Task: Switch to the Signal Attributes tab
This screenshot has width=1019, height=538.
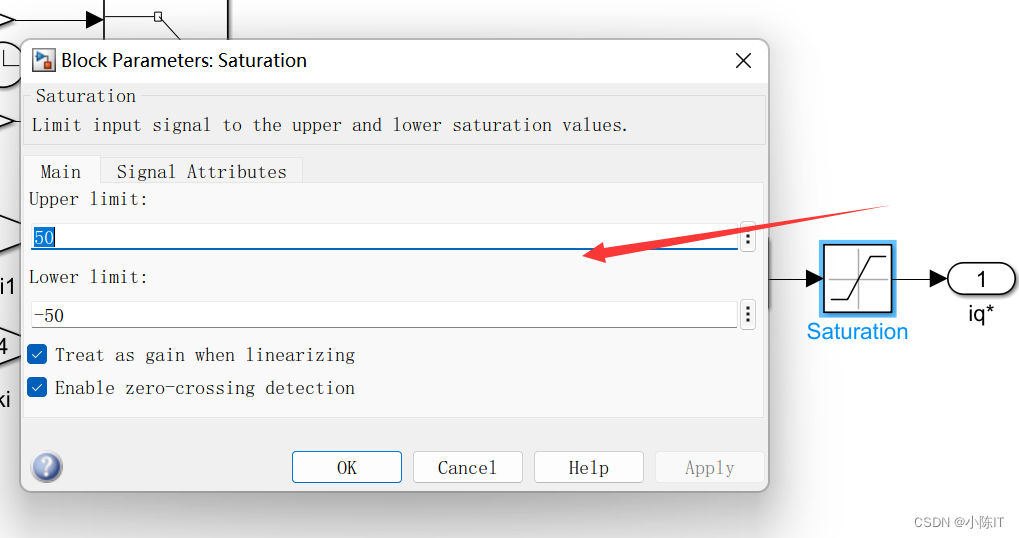Action: pyautogui.click(x=201, y=172)
